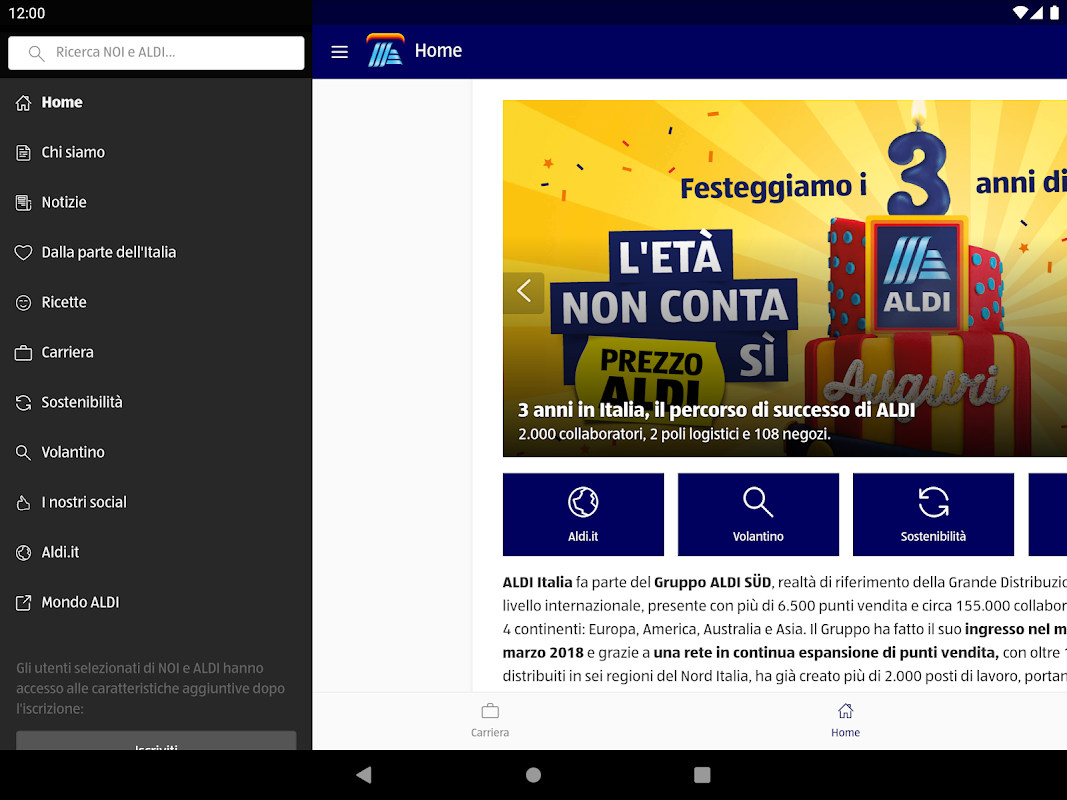1067x800 pixels.
Task: Open Dalla parte dell'Italia menu entry
Action: [156, 252]
